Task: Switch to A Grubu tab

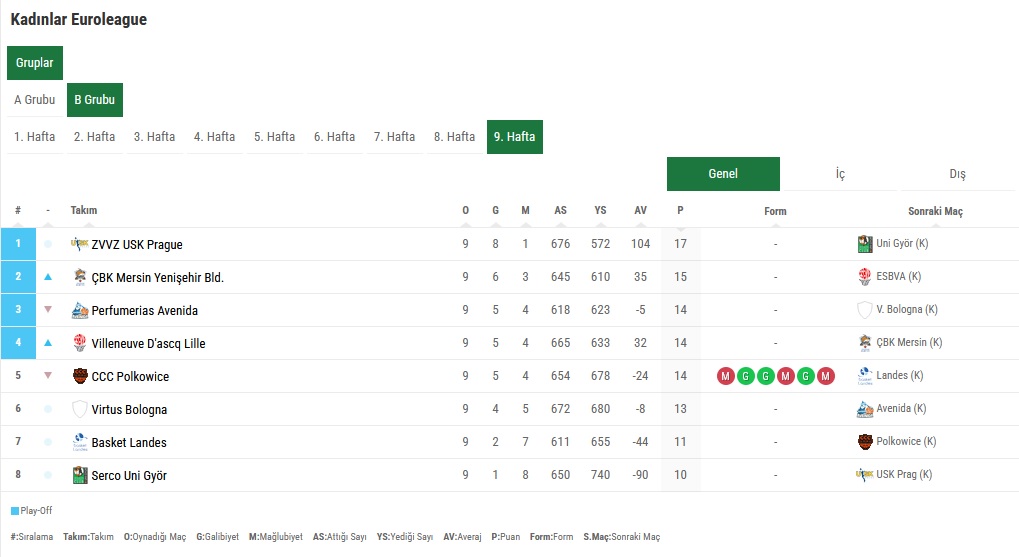Action: (x=34, y=99)
